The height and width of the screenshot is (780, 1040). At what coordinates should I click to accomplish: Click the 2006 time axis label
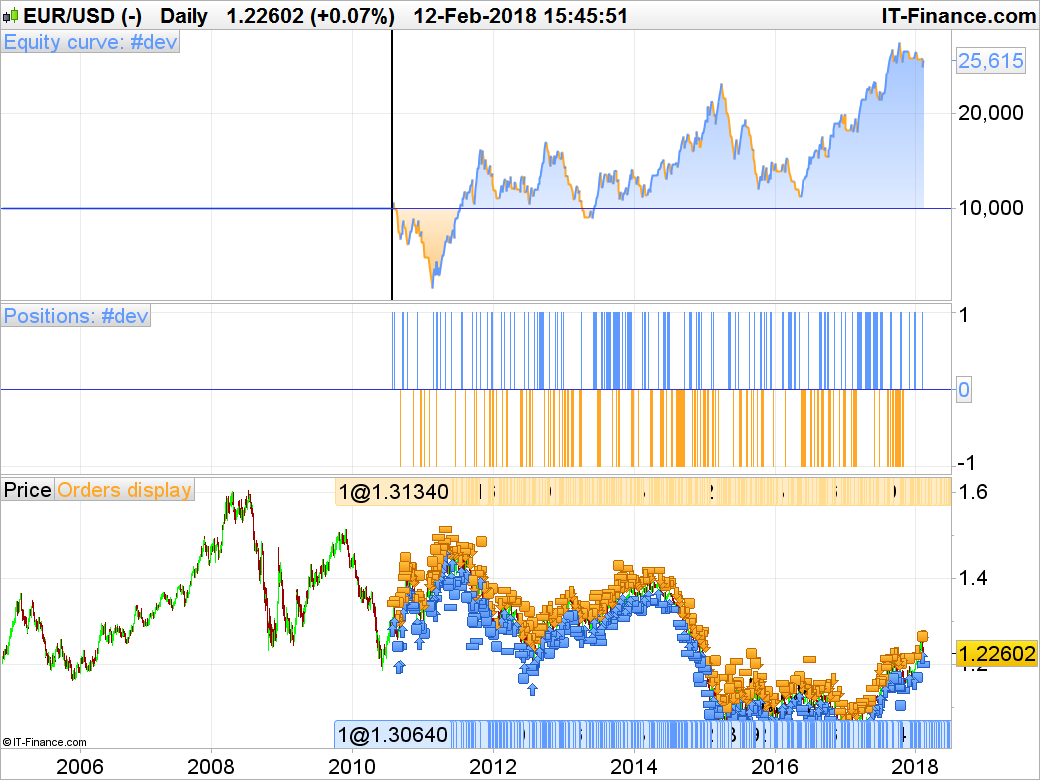(x=80, y=767)
